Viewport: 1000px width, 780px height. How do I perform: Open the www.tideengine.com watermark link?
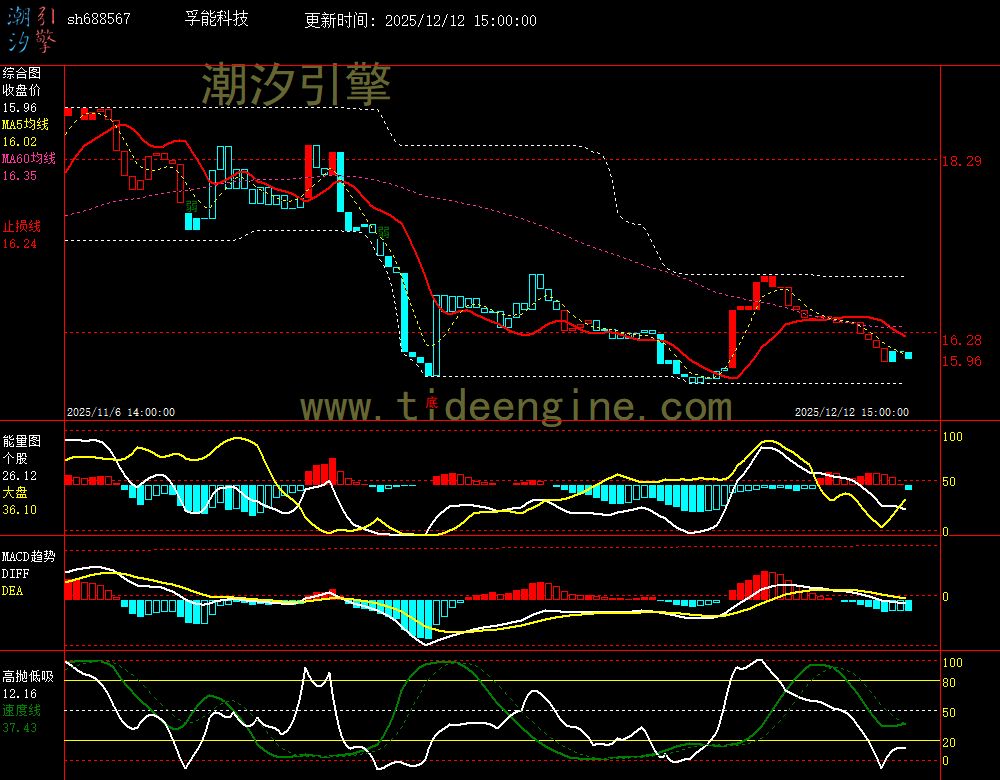(x=516, y=407)
